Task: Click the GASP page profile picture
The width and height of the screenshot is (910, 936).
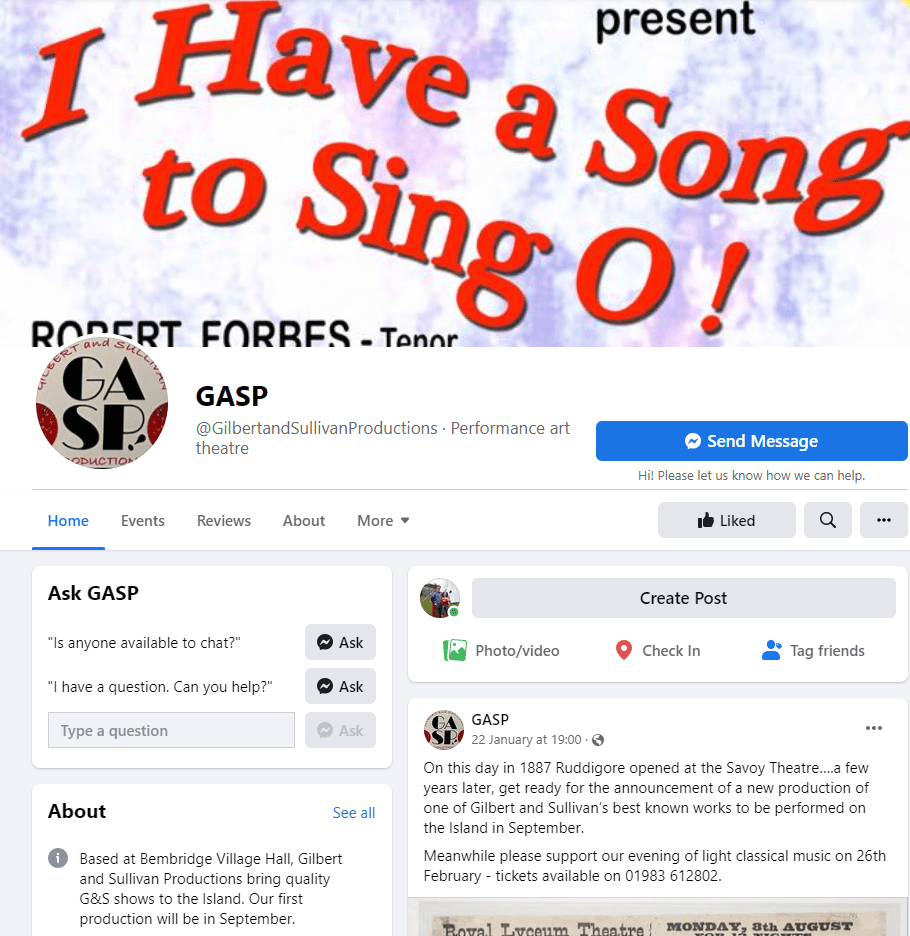Action: pyautogui.click(x=102, y=403)
